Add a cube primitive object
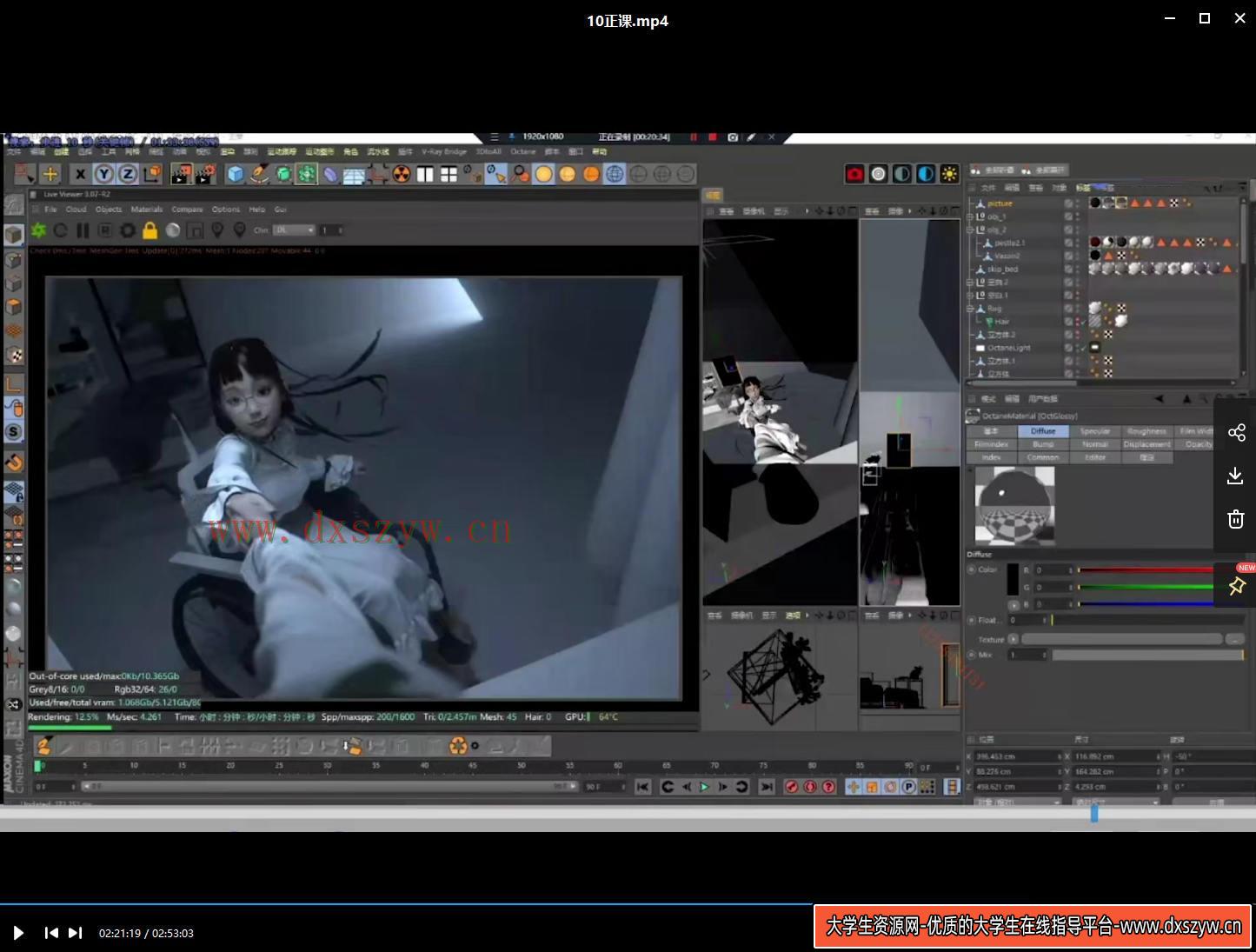 [235, 174]
